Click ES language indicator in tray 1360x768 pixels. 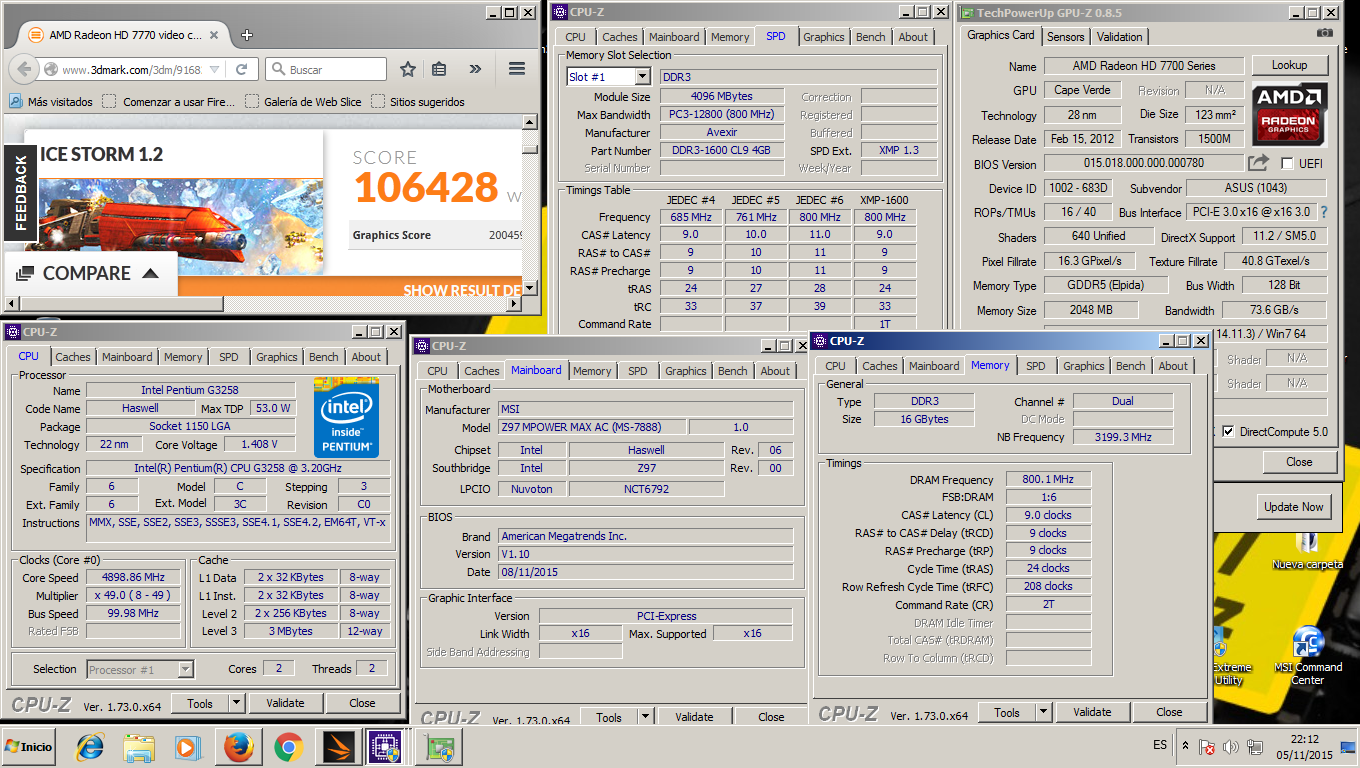tap(1159, 746)
